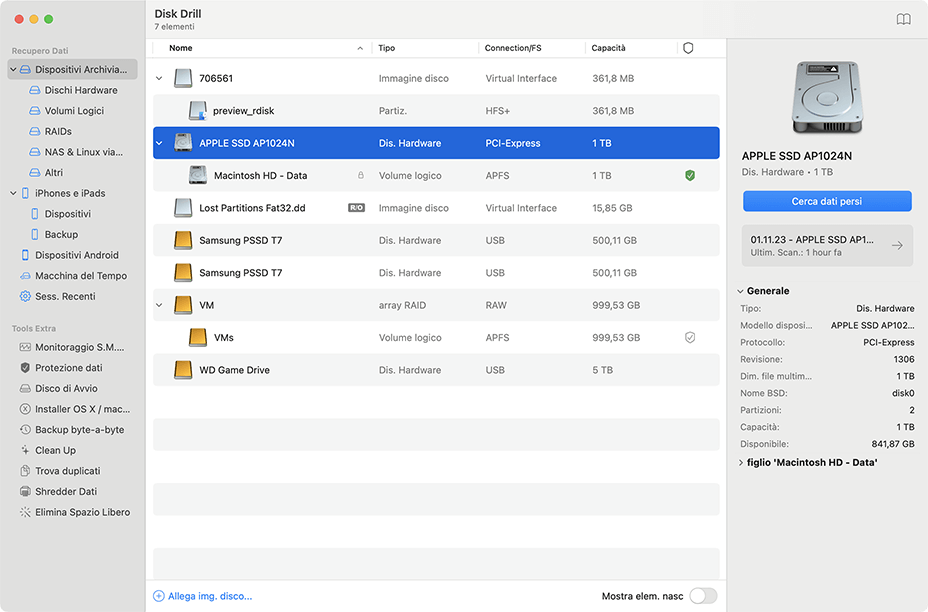
Task: Click the WD Game Drive orange disk icon
Action: [x=183, y=370]
